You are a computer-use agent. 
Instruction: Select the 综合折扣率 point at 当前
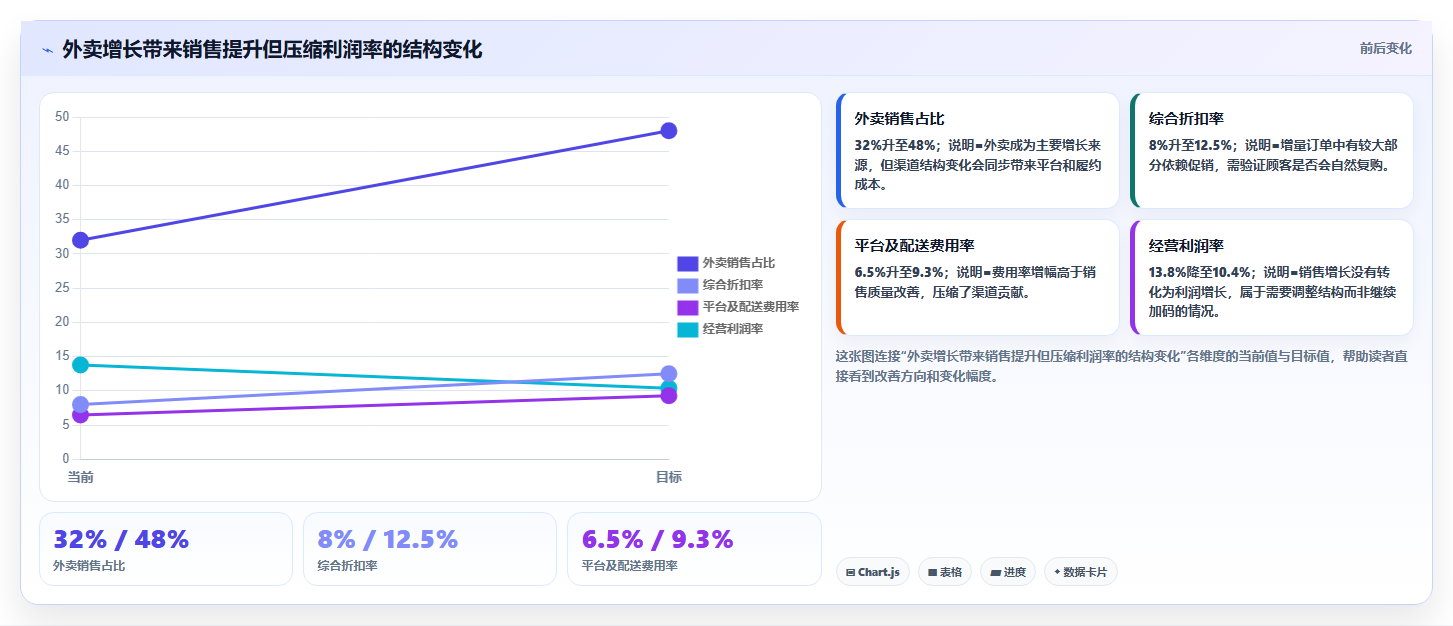pyautogui.click(x=80, y=405)
